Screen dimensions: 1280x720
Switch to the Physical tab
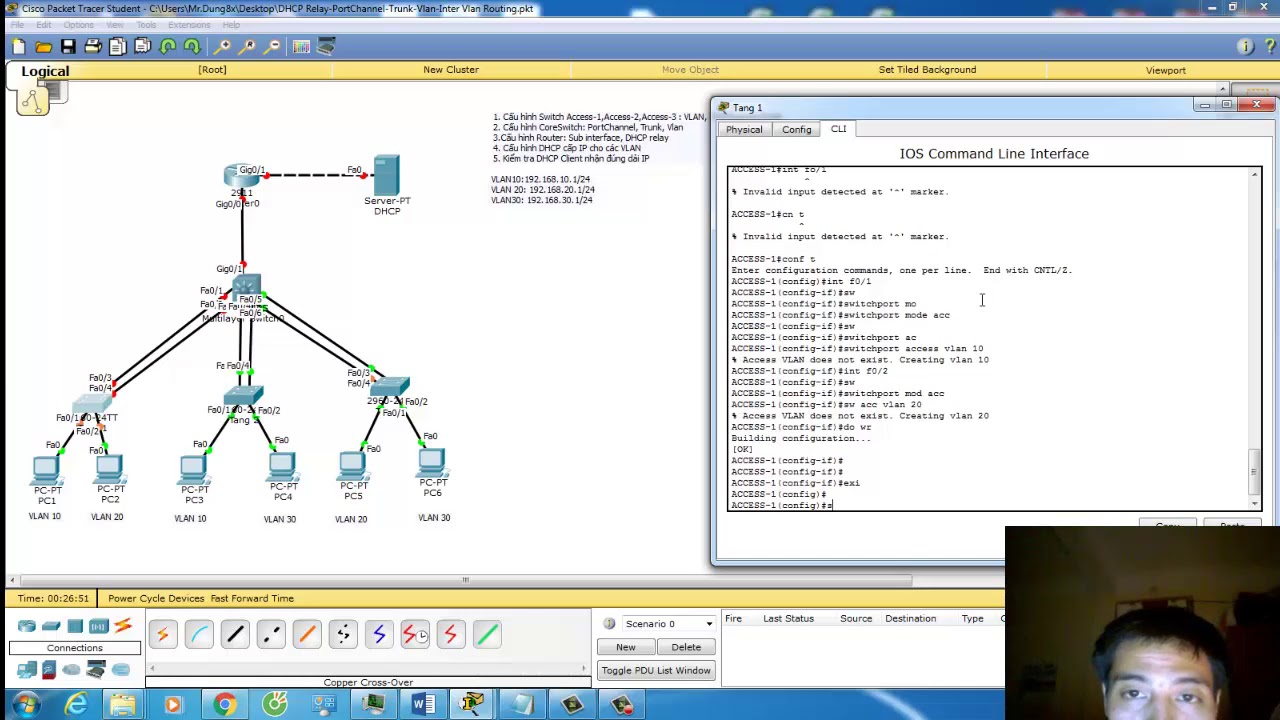point(744,130)
